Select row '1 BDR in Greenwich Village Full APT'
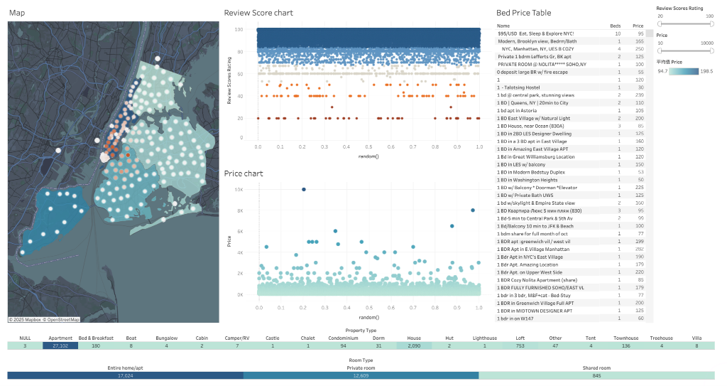727x386 pixels. pyautogui.click(x=570, y=303)
